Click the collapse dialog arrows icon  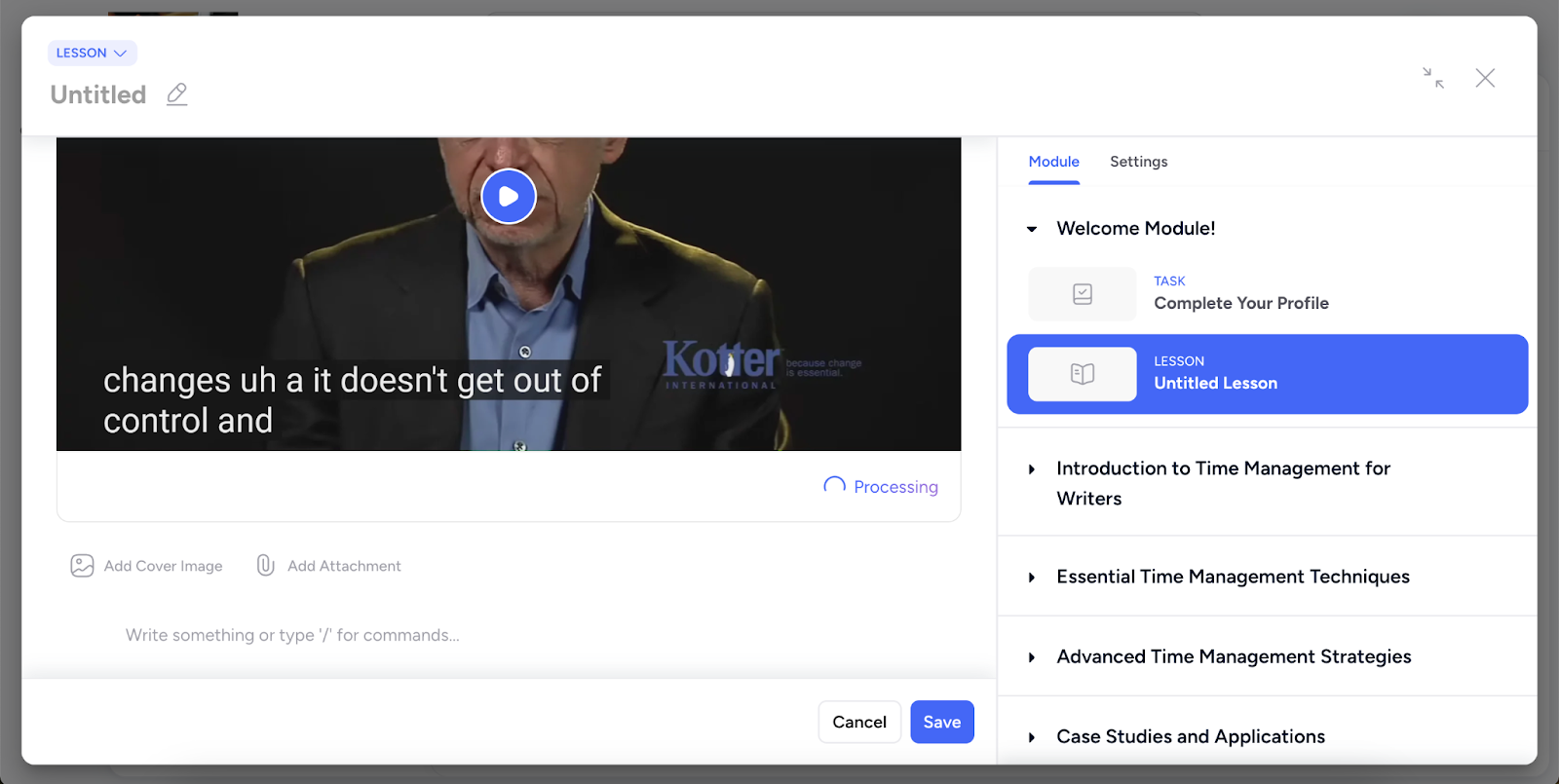point(1432,78)
